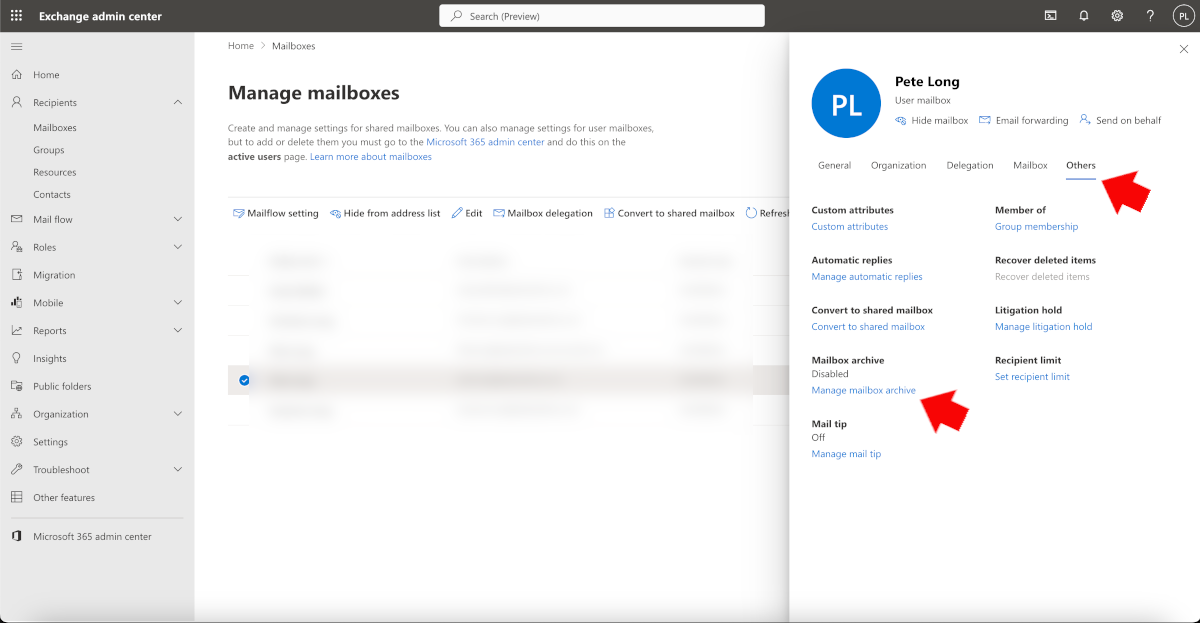
Task: Click the Group membership link
Action: [x=1036, y=227]
